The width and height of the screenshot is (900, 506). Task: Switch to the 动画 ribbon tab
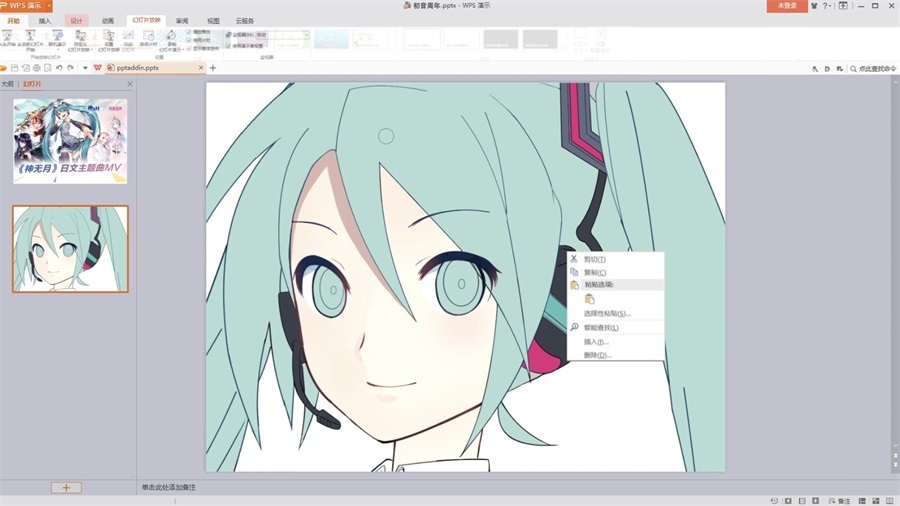[108, 21]
